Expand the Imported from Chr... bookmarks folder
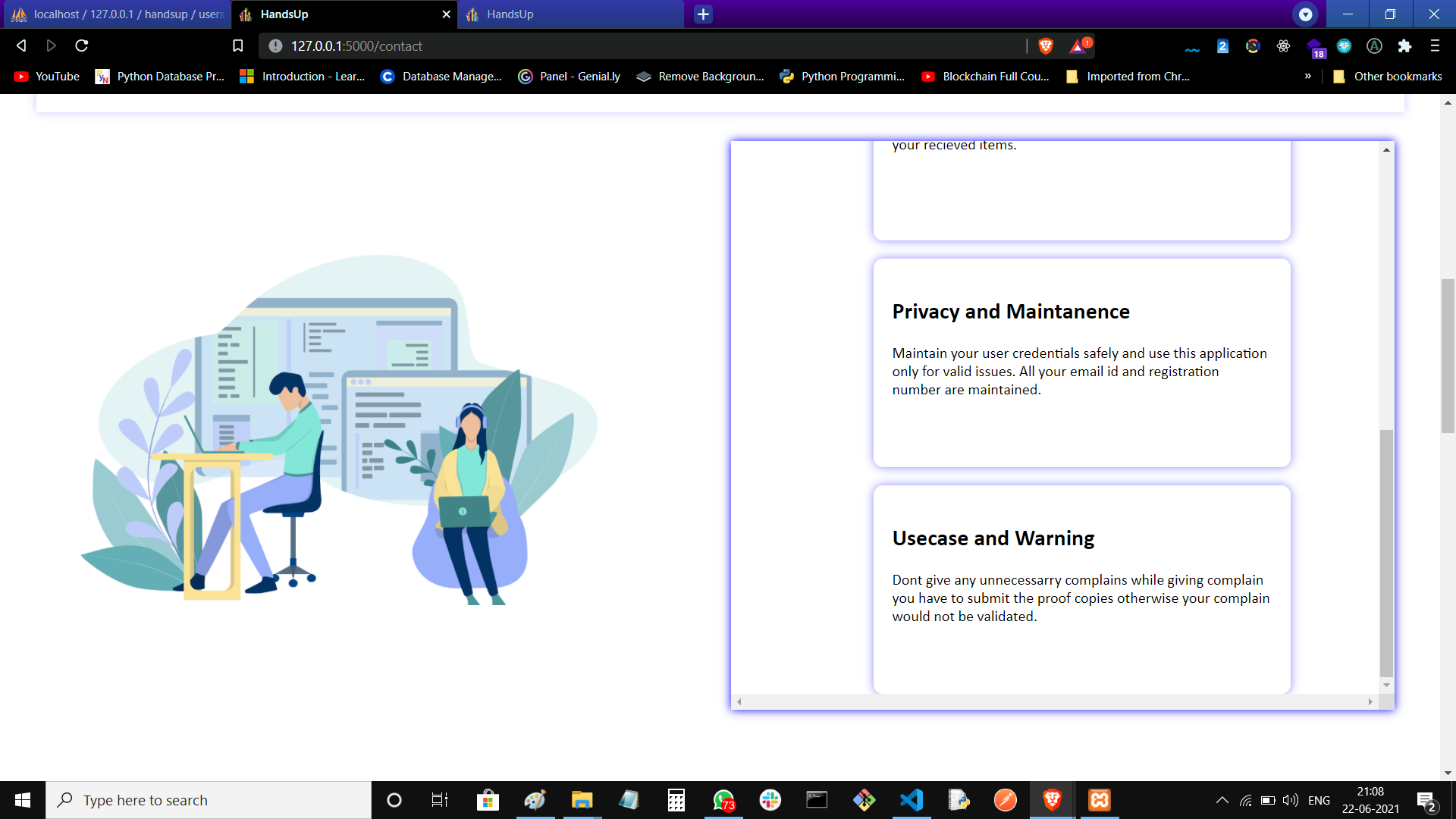1456x819 pixels. (x=1128, y=77)
